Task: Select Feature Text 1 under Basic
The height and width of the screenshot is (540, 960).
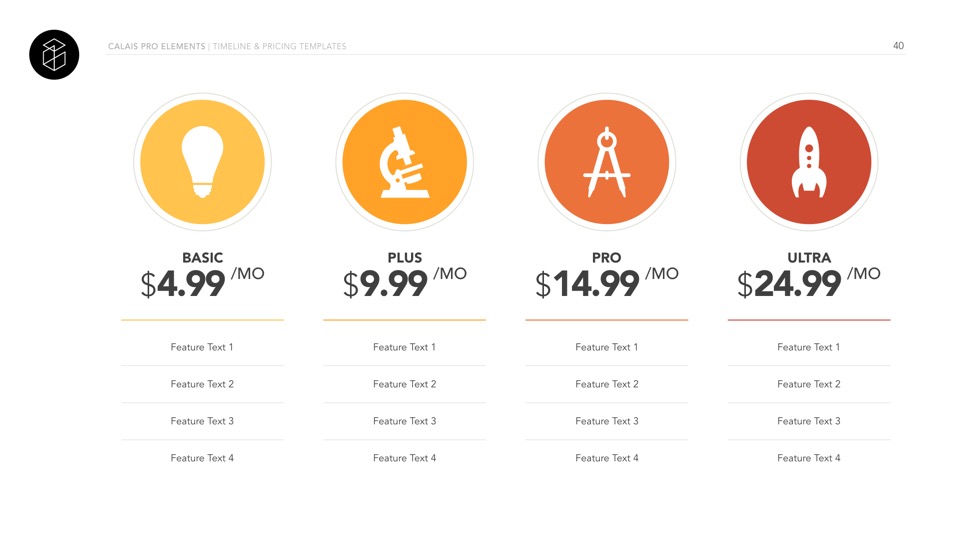Action: (x=202, y=347)
